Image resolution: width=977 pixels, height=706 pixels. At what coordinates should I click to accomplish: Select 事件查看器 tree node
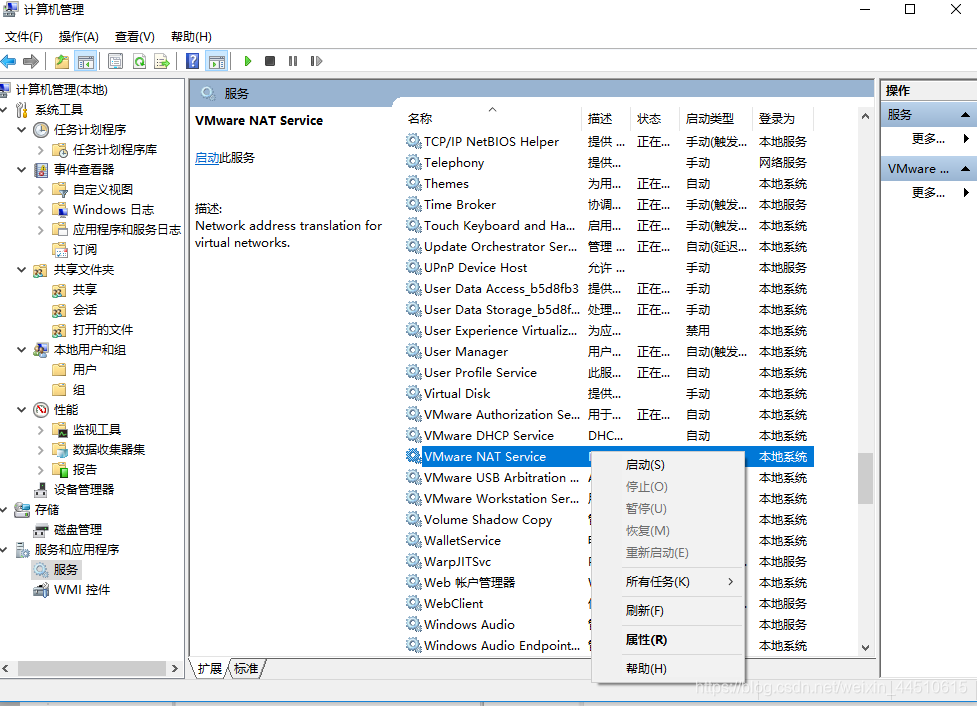(84, 169)
